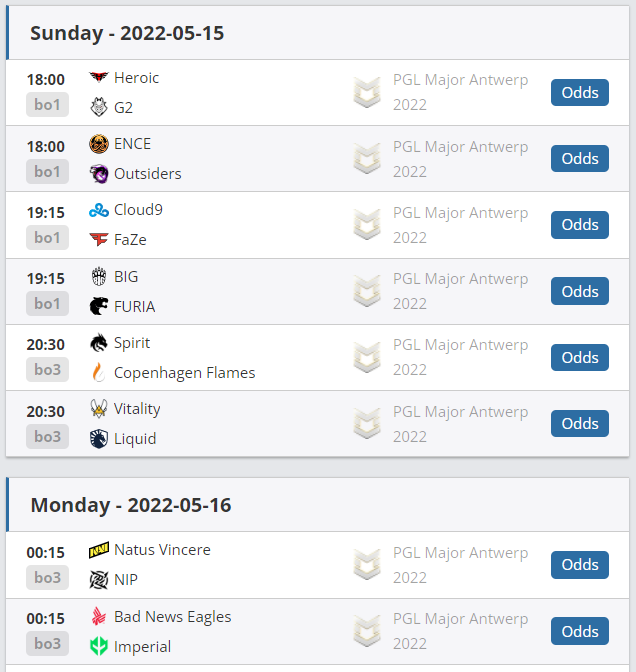
Task: Click the bo3 badge for Spirit match
Action: point(47,370)
